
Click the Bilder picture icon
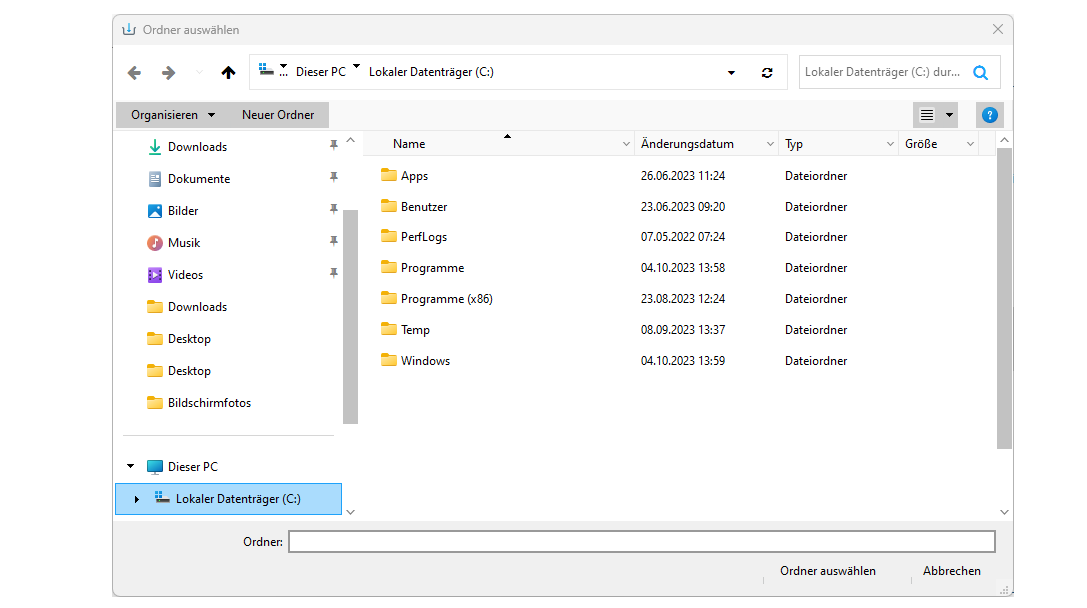155,211
